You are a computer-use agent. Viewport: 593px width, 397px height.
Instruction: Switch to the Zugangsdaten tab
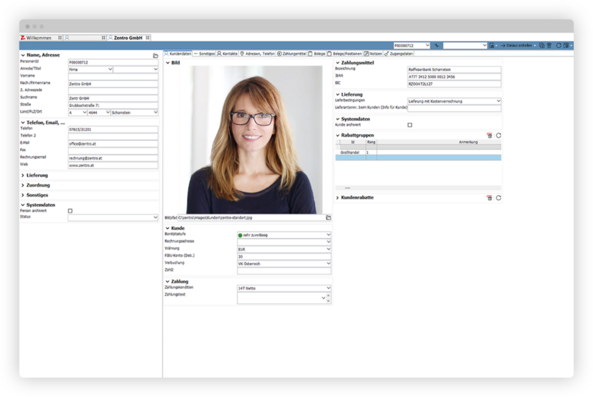coord(399,54)
